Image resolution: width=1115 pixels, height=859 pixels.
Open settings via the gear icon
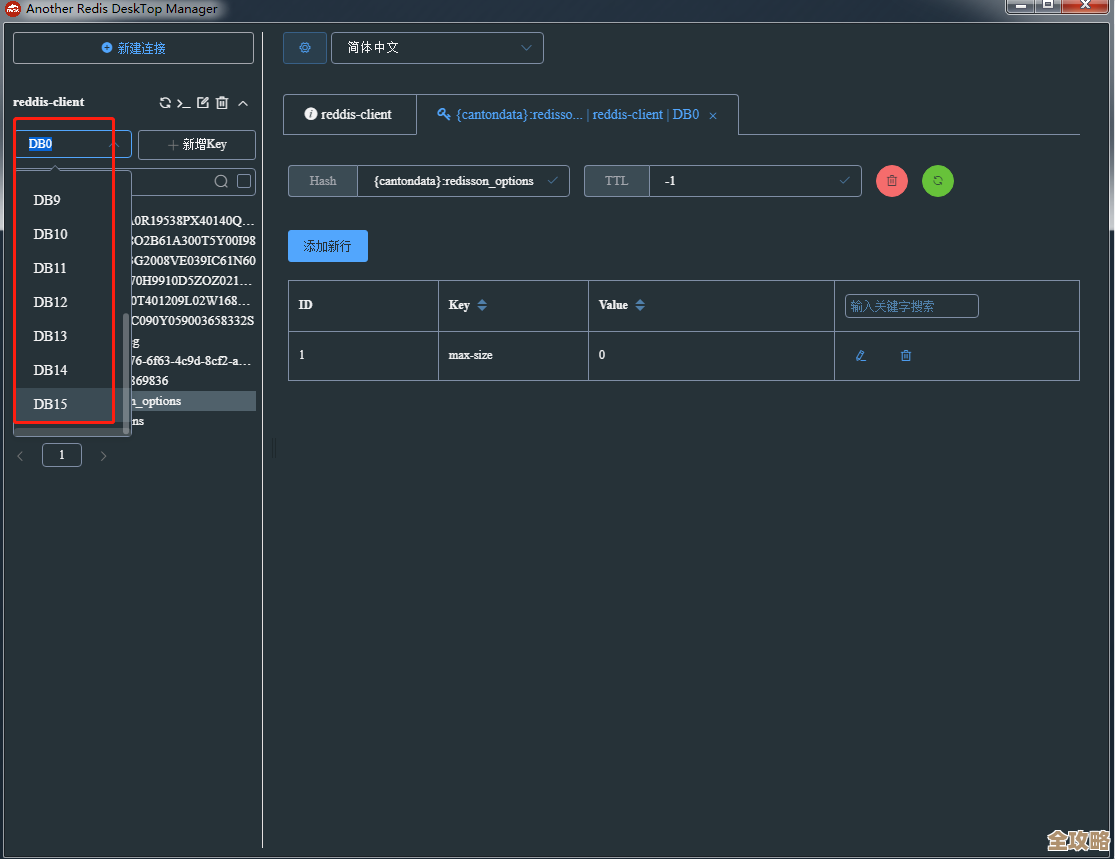tap(305, 48)
